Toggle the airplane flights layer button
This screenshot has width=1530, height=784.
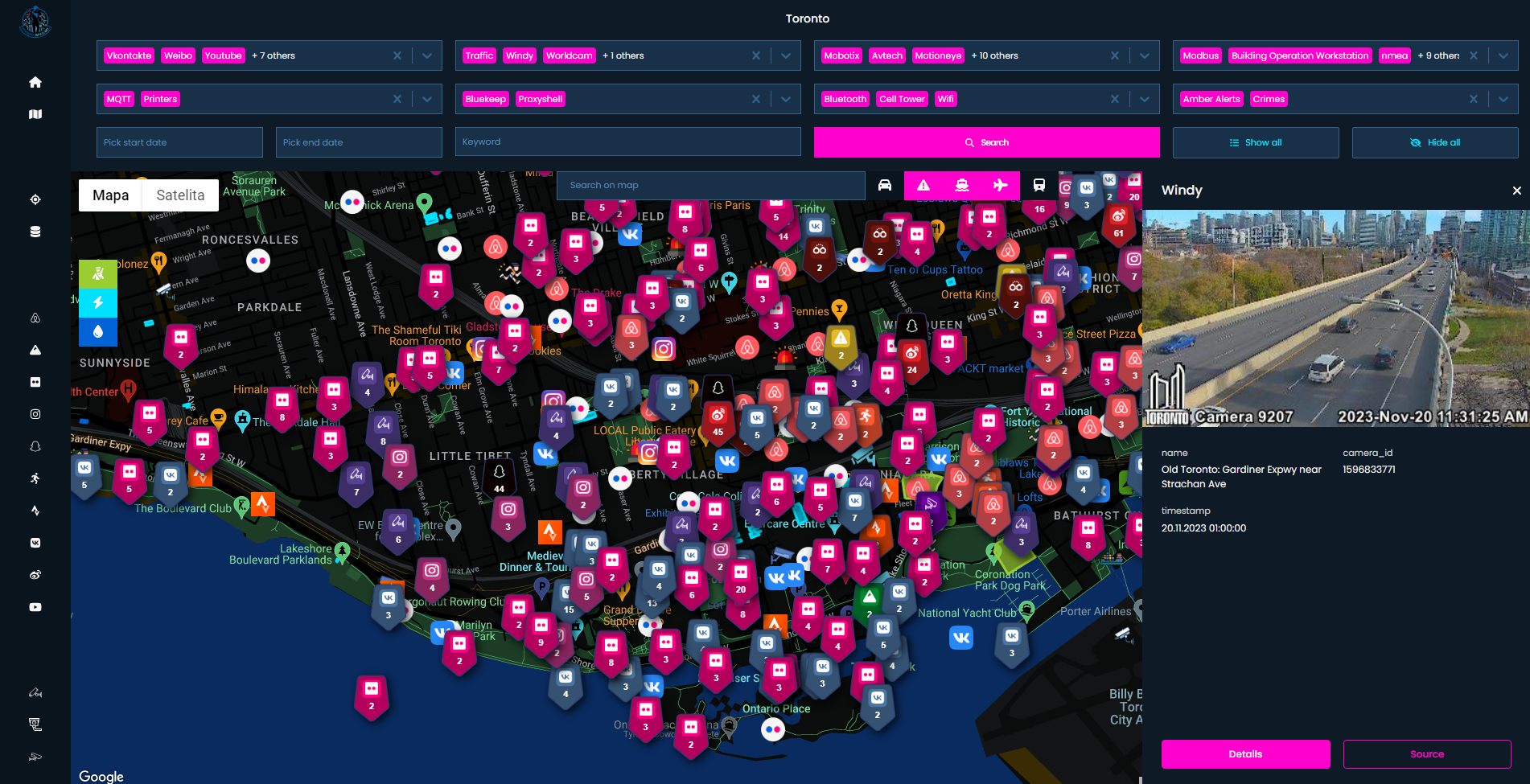click(1001, 185)
